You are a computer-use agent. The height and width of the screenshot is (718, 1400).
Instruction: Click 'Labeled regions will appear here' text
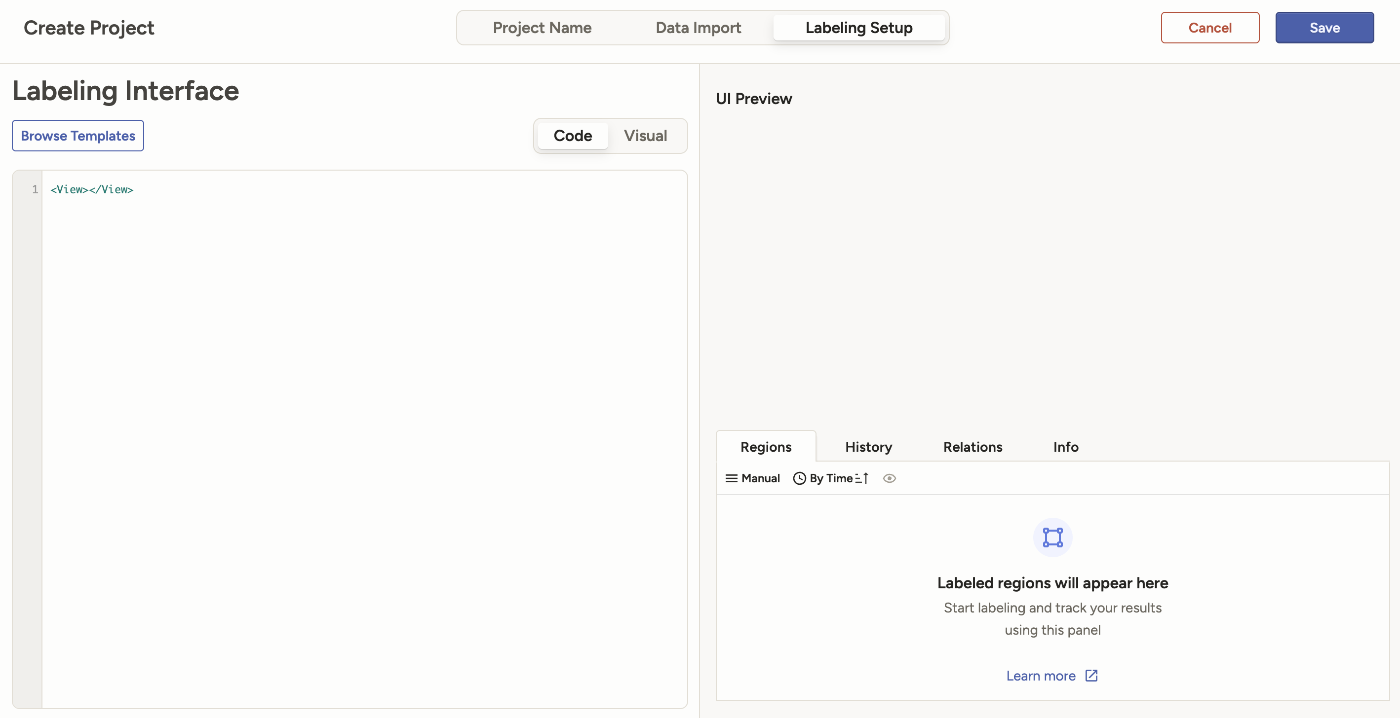(1053, 583)
